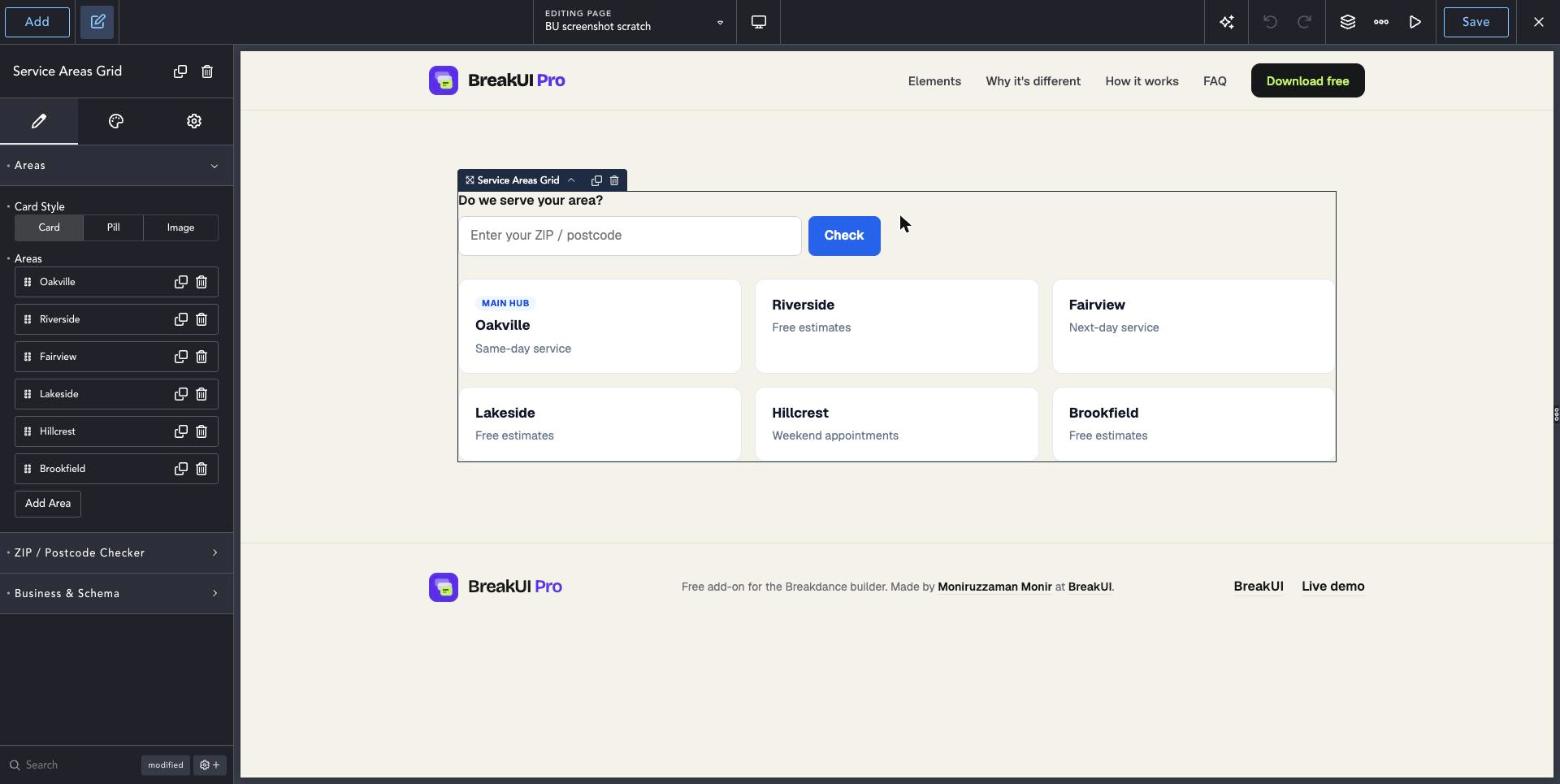Click the ZIP / postcode input field
1560x784 pixels.
pyautogui.click(x=630, y=236)
